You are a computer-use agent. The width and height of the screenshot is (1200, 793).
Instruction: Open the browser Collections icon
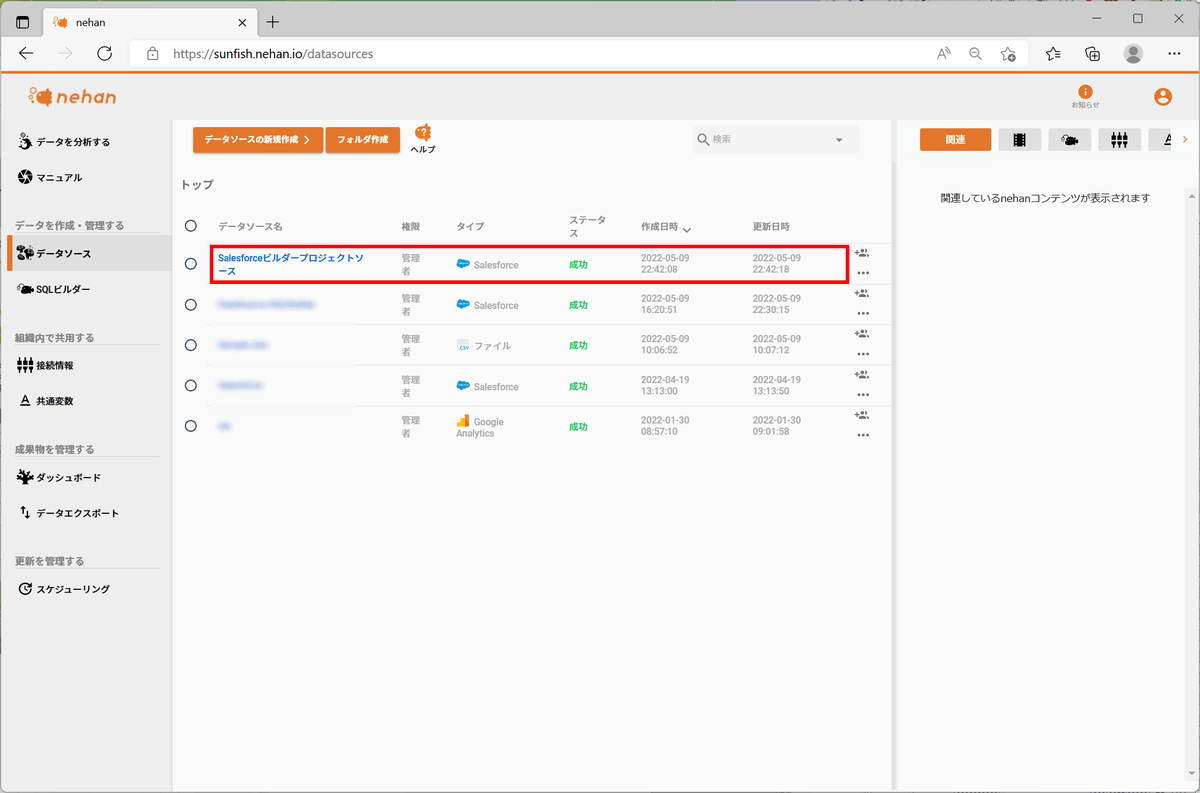[x=1093, y=54]
